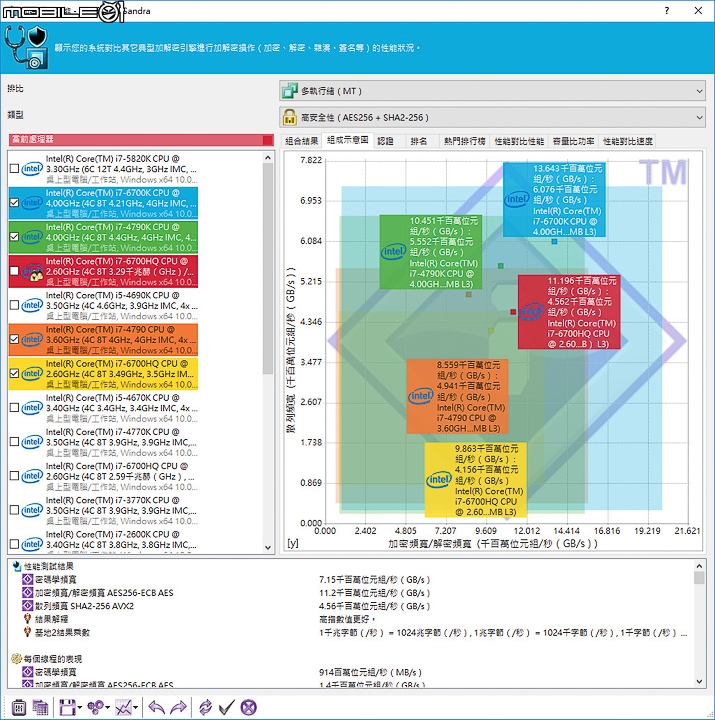Image resolution: width=715 pixels, height=720 pixels.
Task: Click the red 當前處理器 color bar
Action: (141, 140)
